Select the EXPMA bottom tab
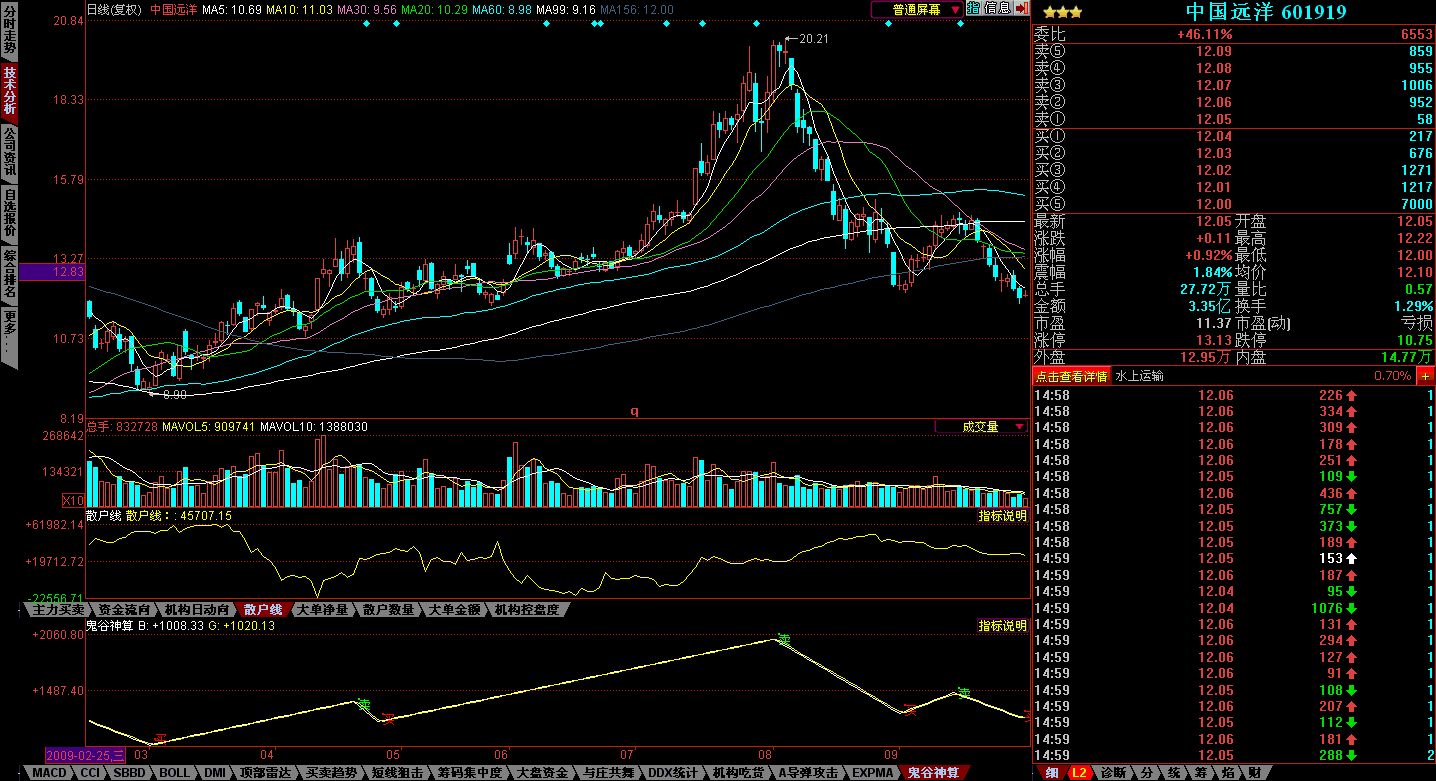This screenshot has height=781, width=1436. tap(874, 773)
